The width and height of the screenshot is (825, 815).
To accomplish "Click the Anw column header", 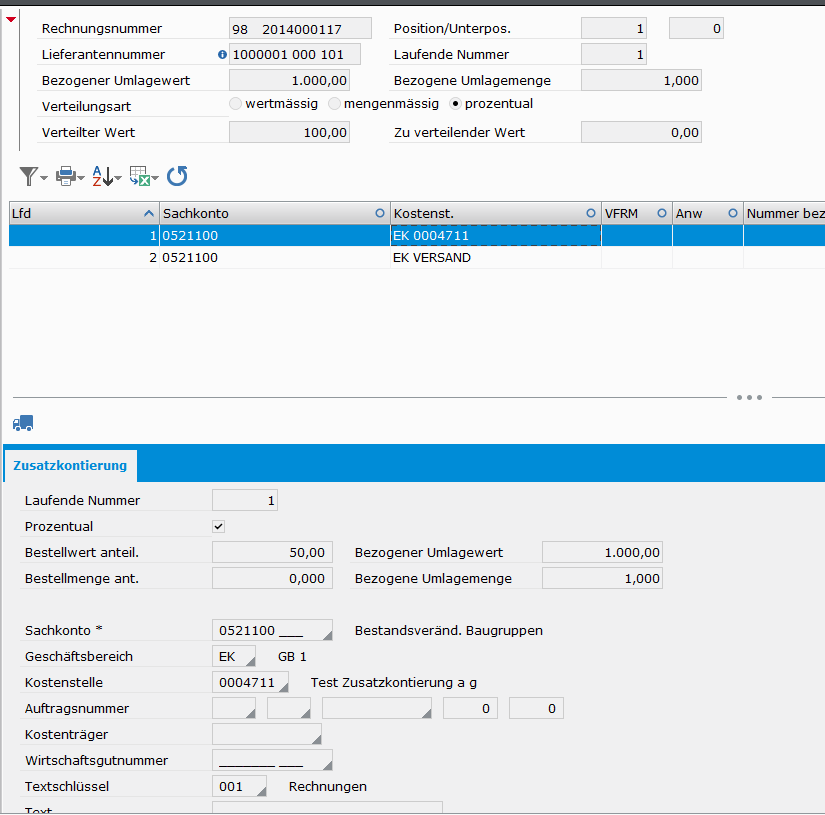I will point(708,214).
